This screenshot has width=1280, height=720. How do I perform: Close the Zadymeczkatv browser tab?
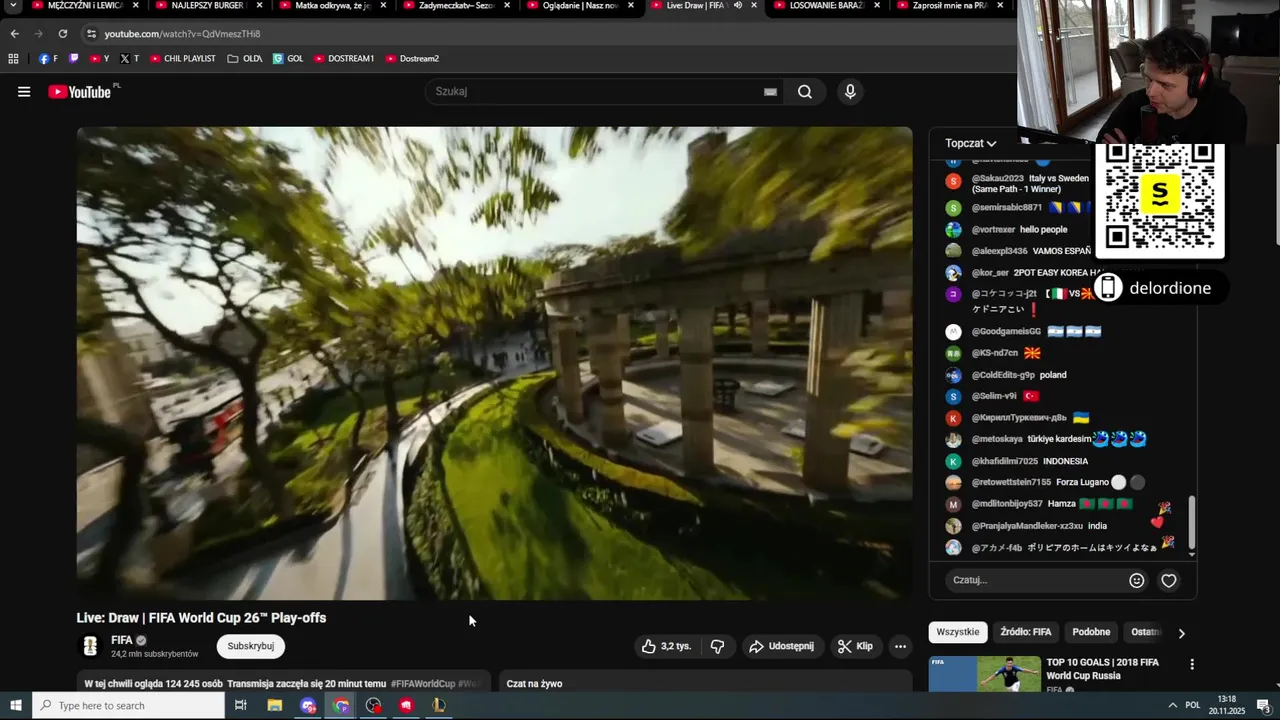point(507,6)
